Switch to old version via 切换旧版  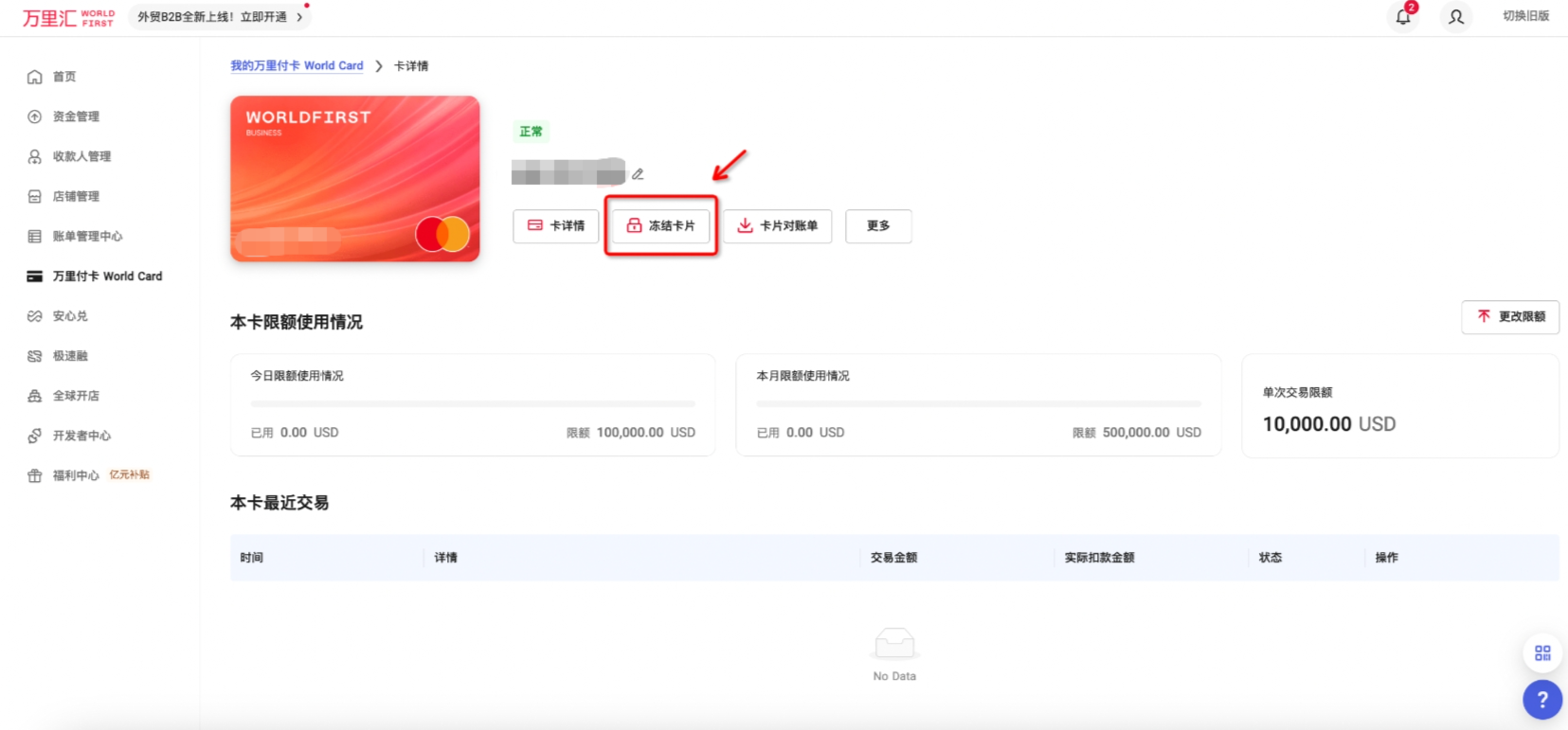(x=1525, y=16)
